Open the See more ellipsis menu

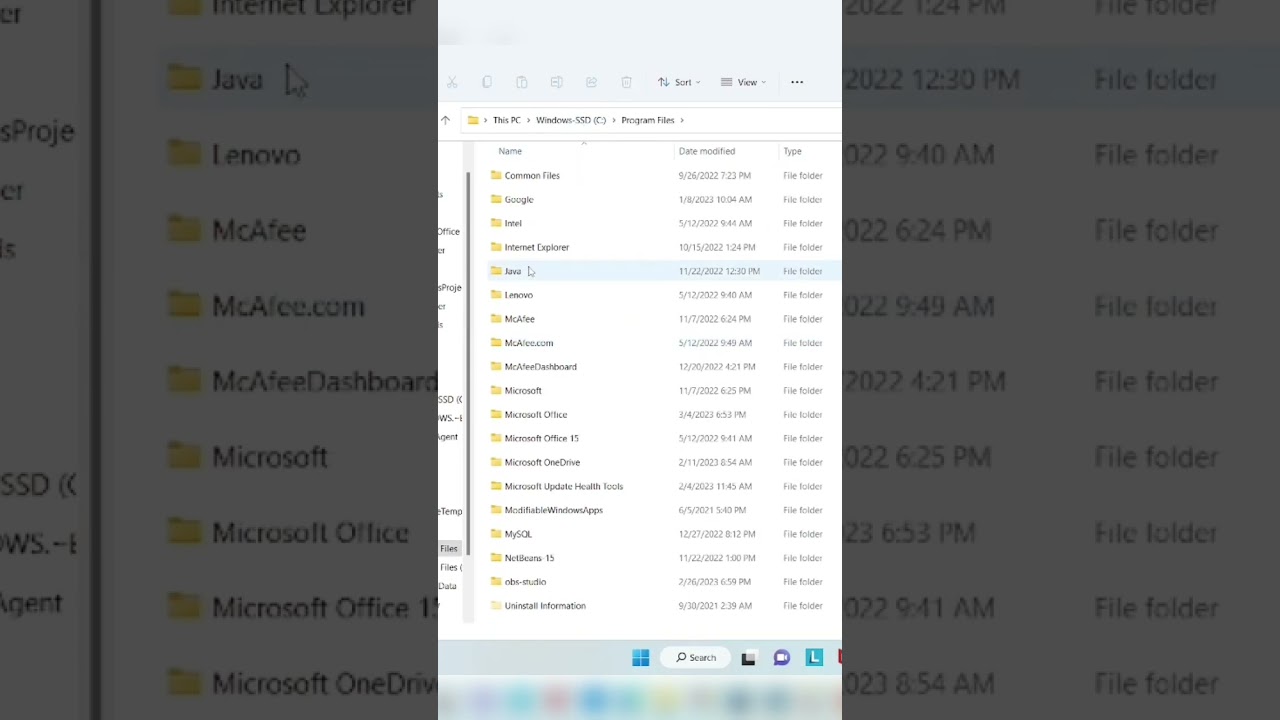tap(797, 82)
